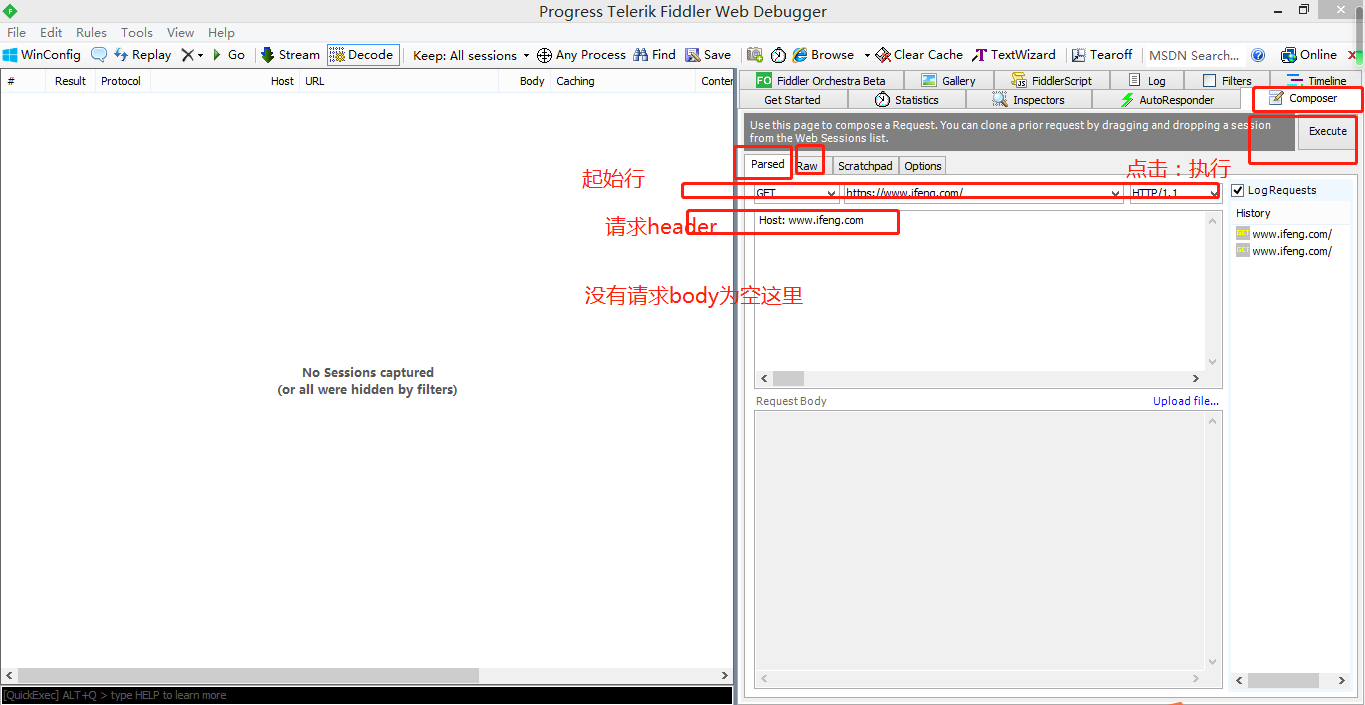Open the Log tab
1365x705 pixels.
[x=1146, y=81]
